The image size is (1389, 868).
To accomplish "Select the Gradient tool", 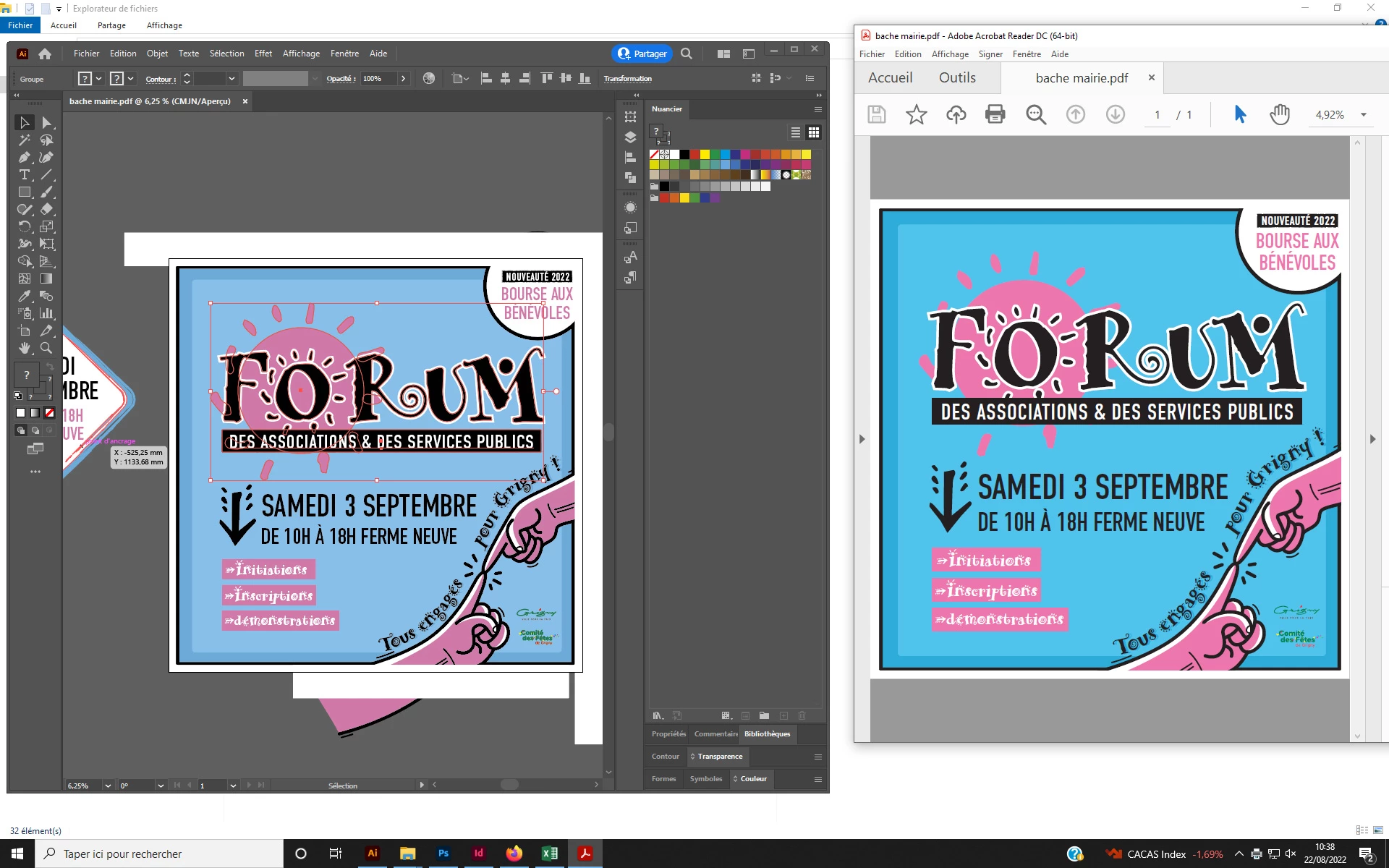I will [46, 278].
